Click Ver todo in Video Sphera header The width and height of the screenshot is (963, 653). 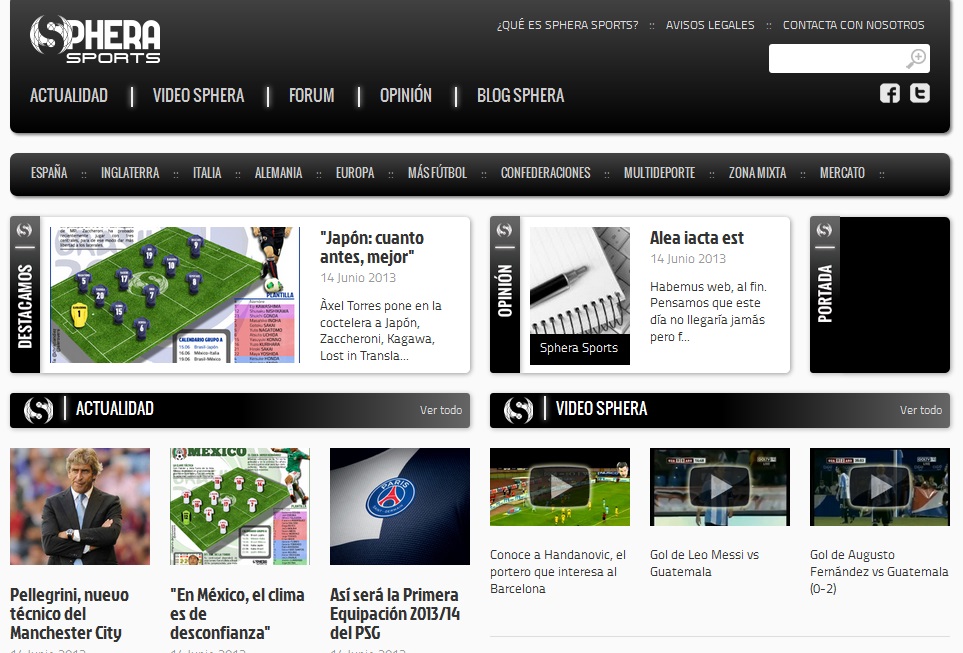(921, 410)
